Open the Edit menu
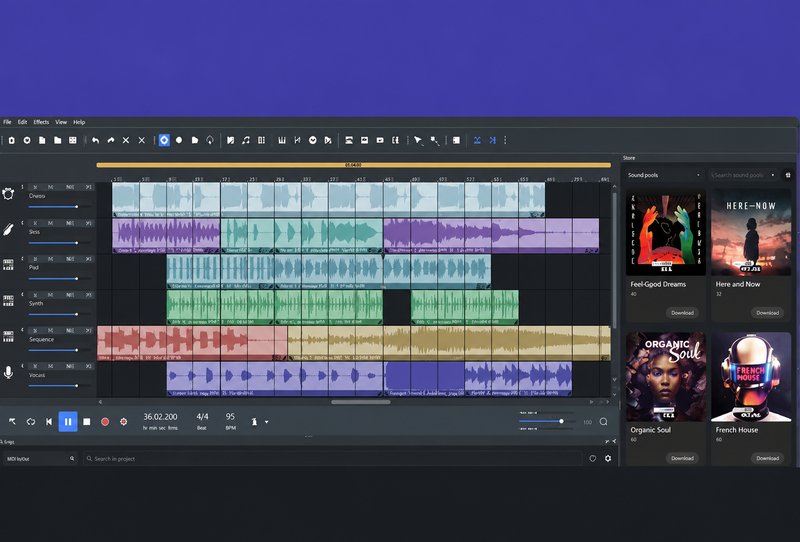This screenshot has height=542, width=800. 22,122
